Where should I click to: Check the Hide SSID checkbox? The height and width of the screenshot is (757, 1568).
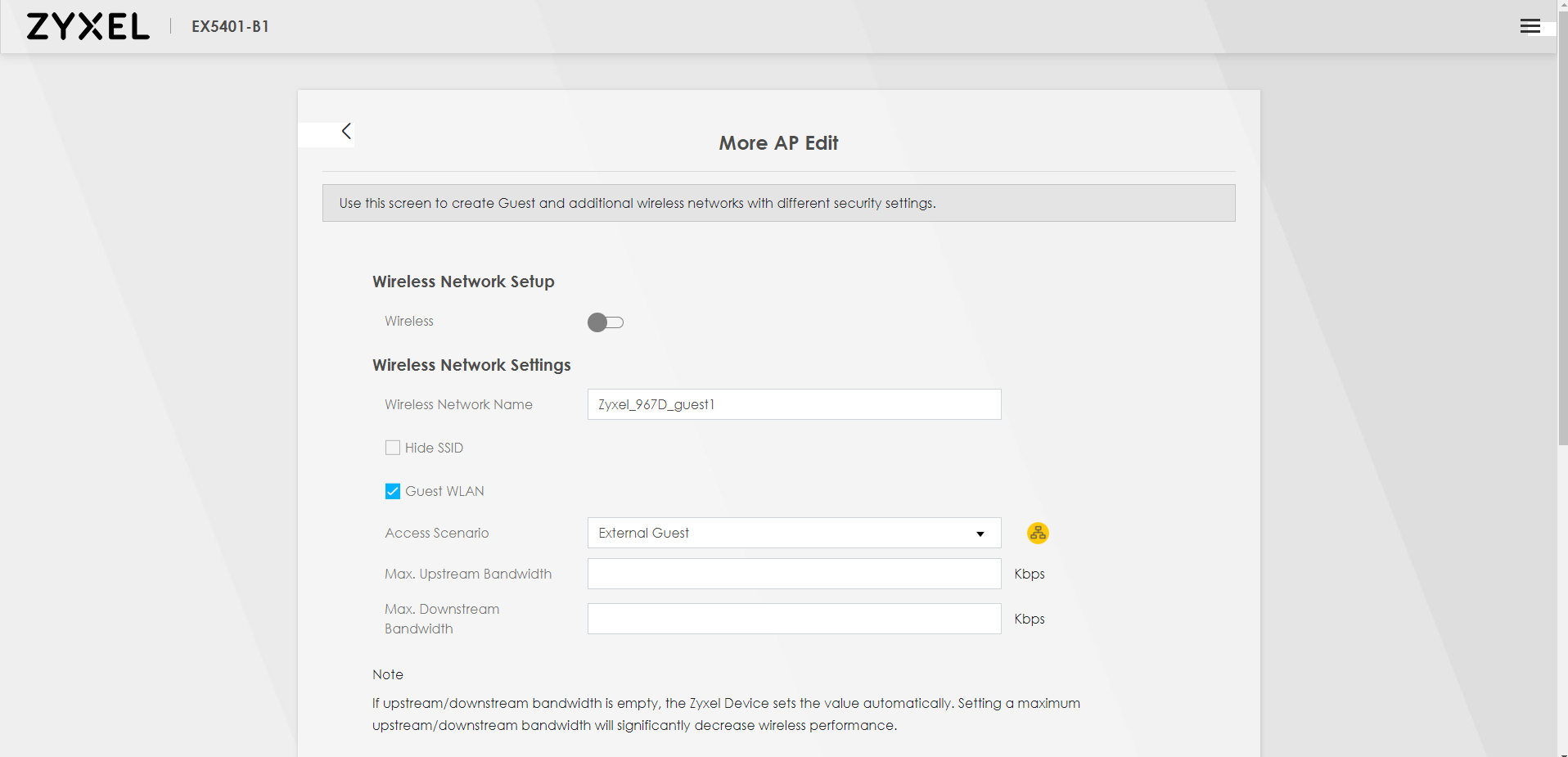pyautogui.click(x=393, y=448)
